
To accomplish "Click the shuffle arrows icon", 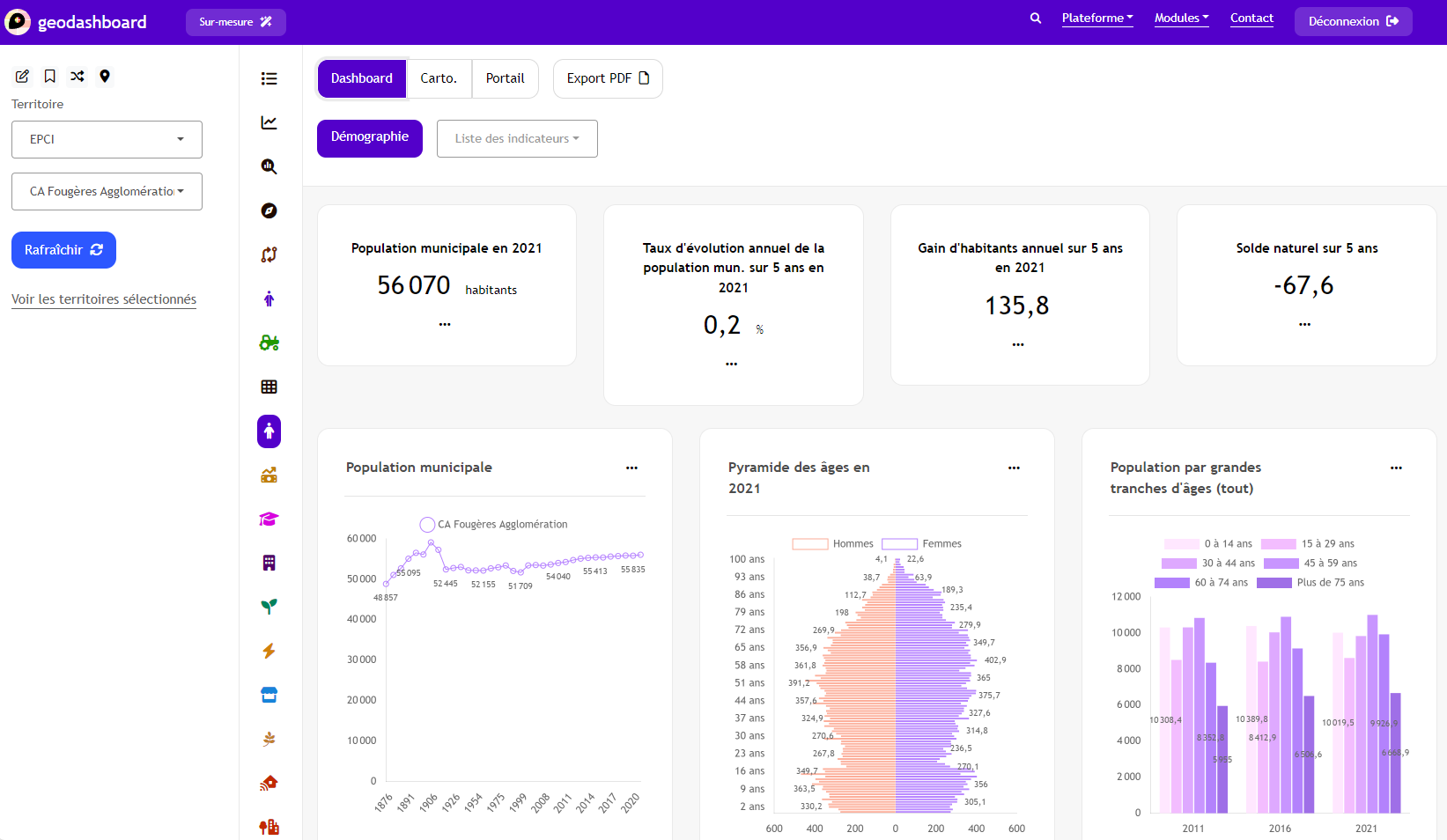I will tap(78, 77).
